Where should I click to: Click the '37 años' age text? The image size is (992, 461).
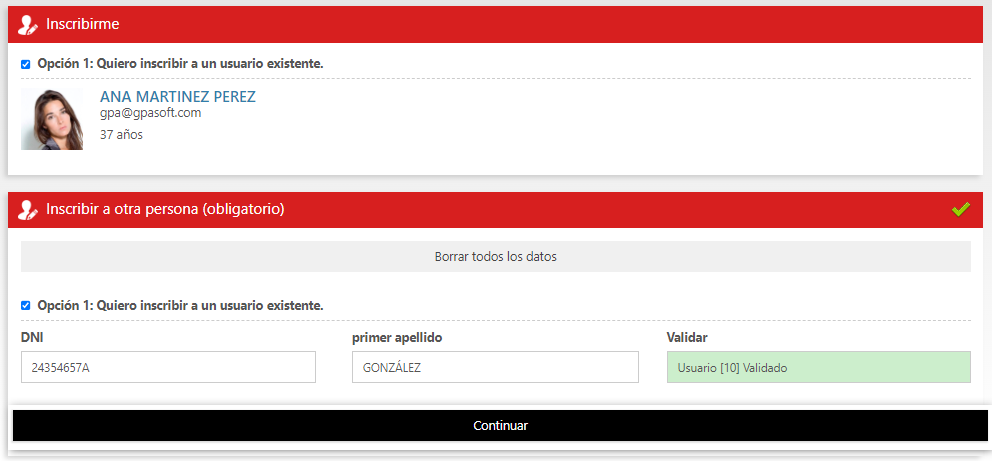121,134
